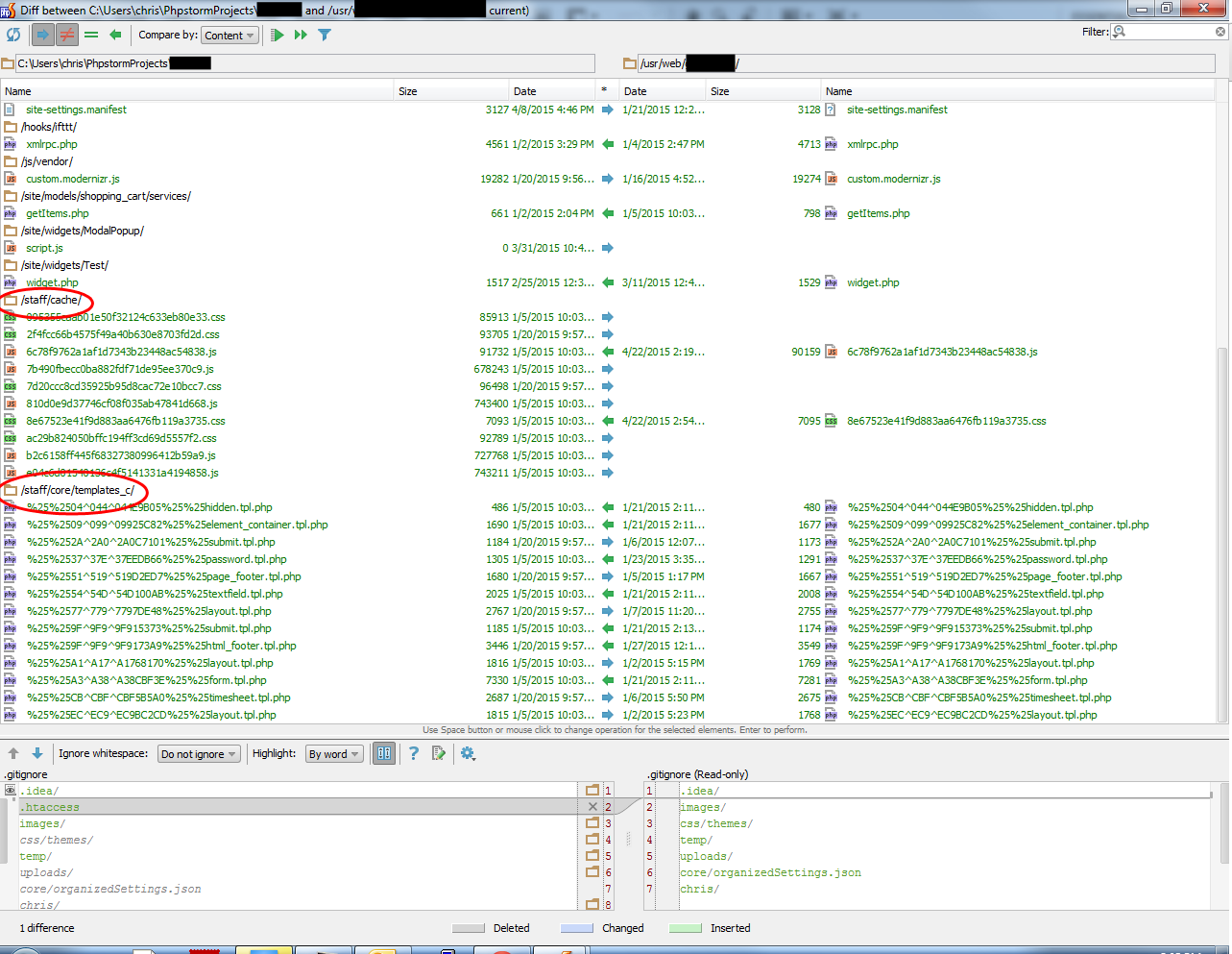This screenshot has height=954, width=1232.
Task: Toggle side-by-side viewer mode icon
Action: pos(383,753)
